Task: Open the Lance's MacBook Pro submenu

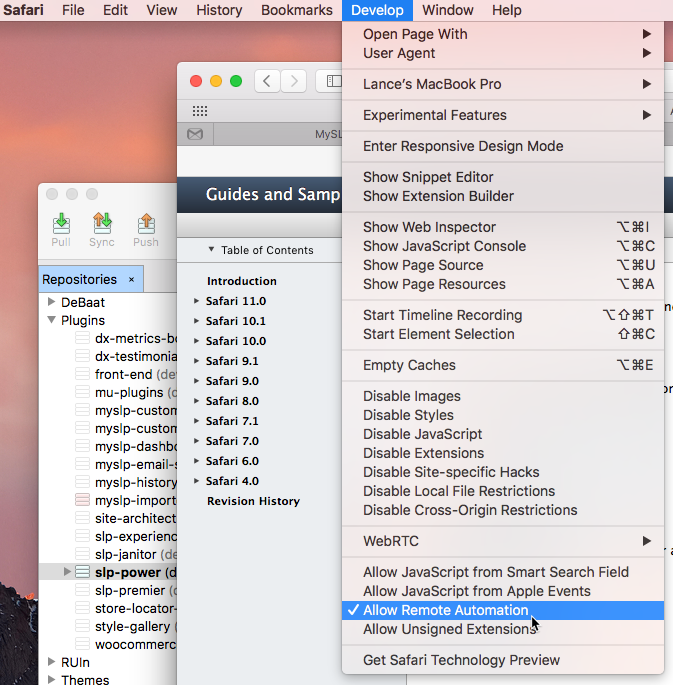Action: [503, 84]
